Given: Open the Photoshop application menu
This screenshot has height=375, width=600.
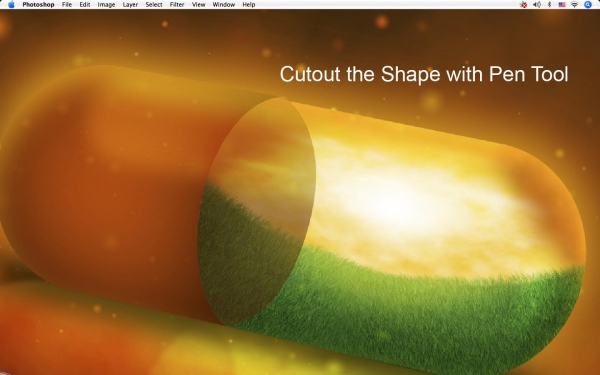Looking at the screenshot, I should (38, 5).
